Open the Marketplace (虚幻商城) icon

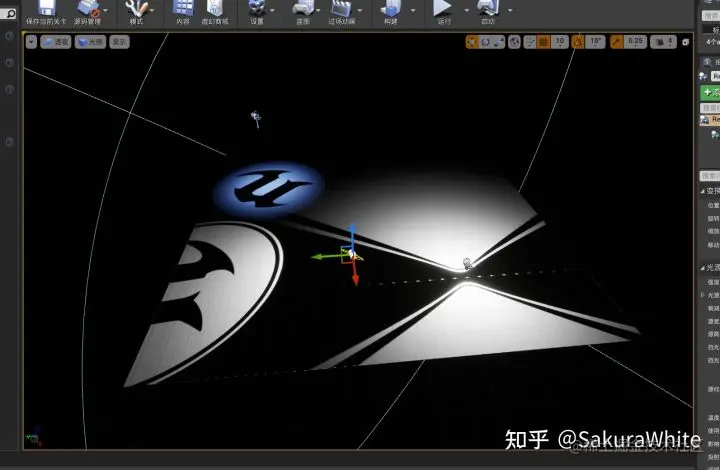click(215, 7)
